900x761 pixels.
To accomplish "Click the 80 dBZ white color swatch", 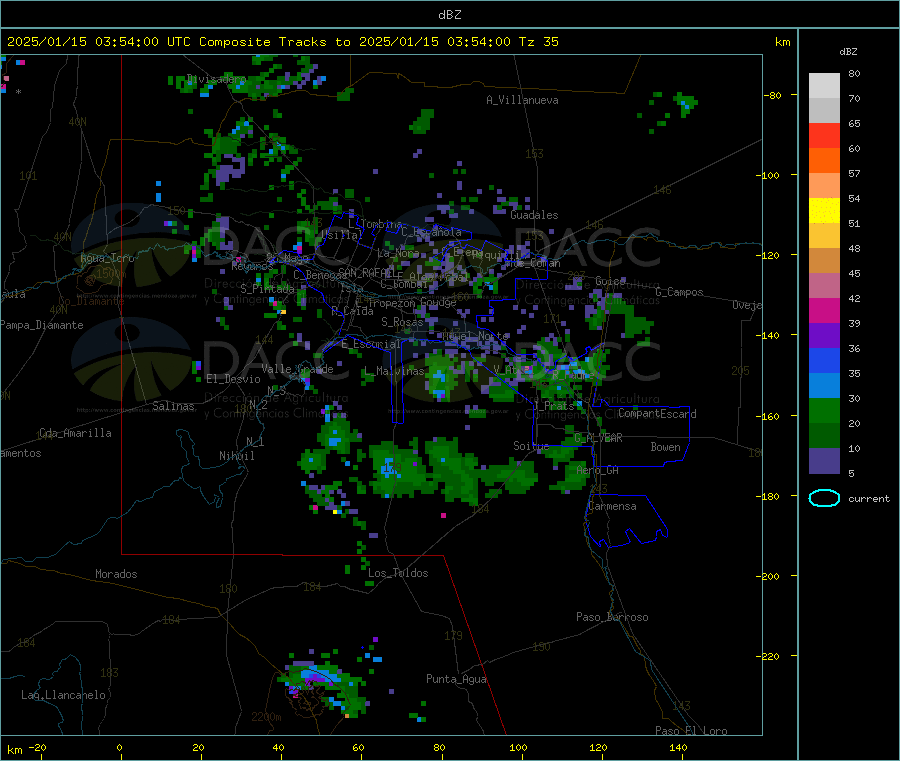I will click(824, 86).
